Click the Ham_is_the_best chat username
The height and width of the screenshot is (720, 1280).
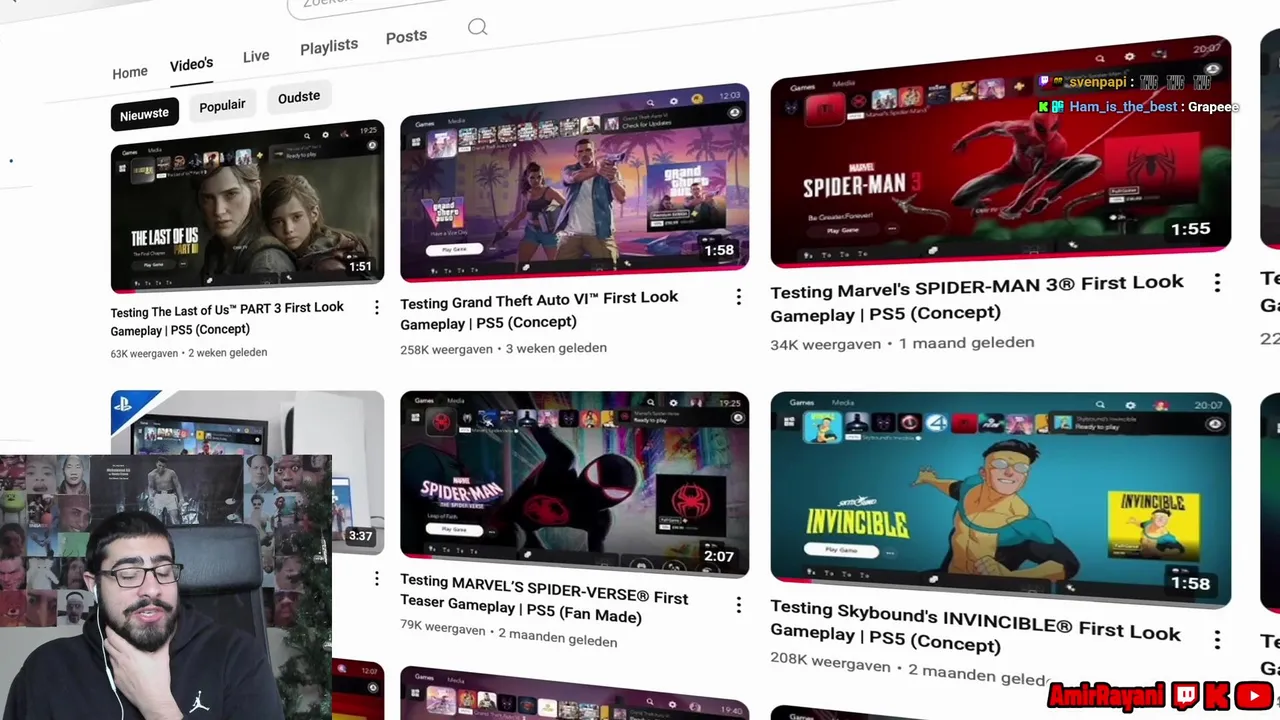(x=1123, y=107)
